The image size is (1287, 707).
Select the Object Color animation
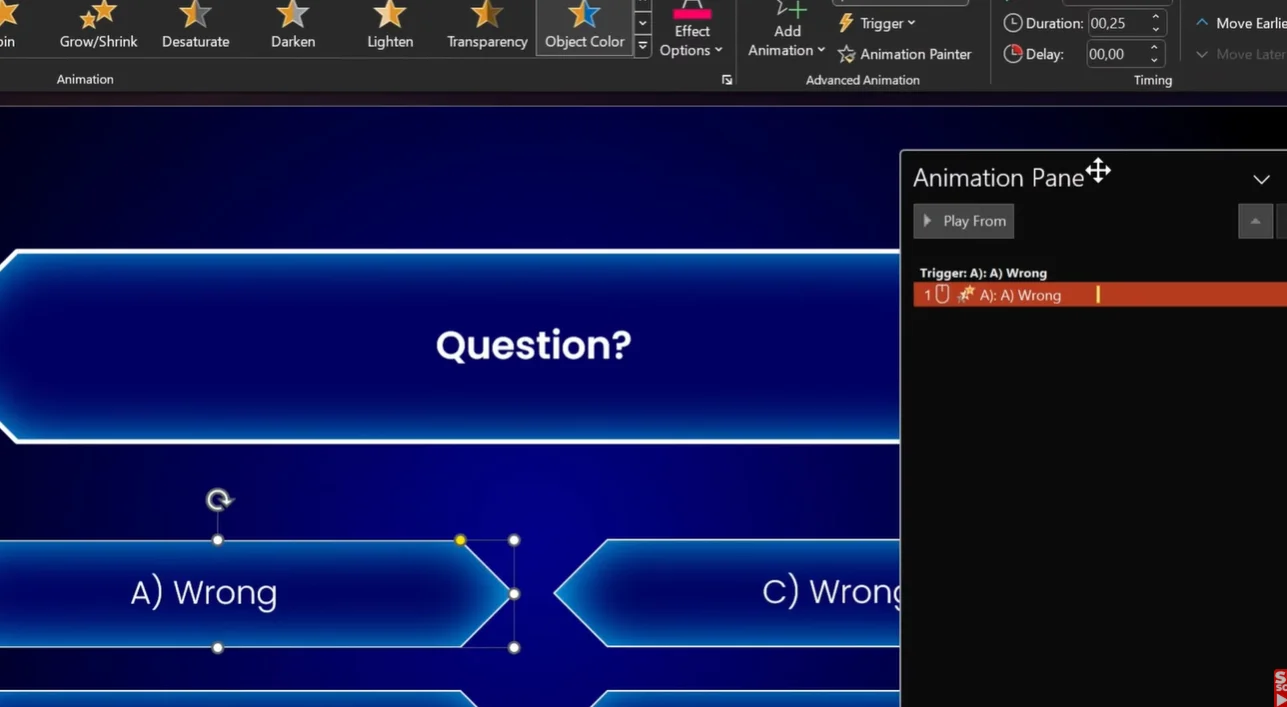[x=584, y=26]
